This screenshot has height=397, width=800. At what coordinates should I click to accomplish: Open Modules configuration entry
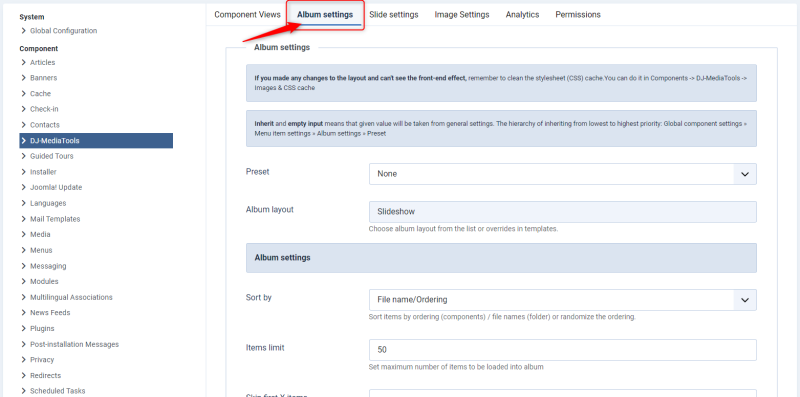(44, 281)
